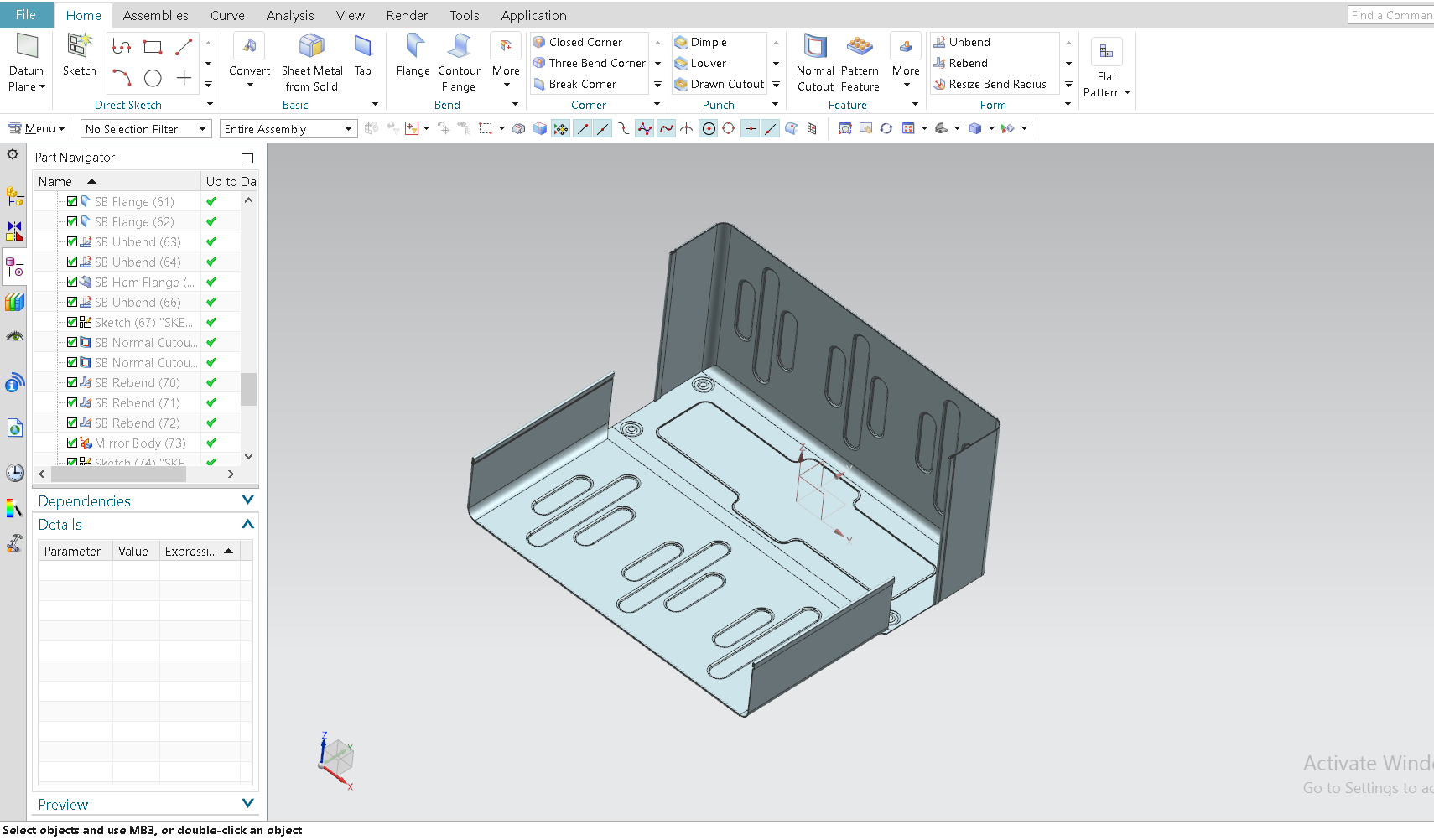
Task: Suppress Mirror Body (73) via its checkbox
Action: [x=72, y=443]
